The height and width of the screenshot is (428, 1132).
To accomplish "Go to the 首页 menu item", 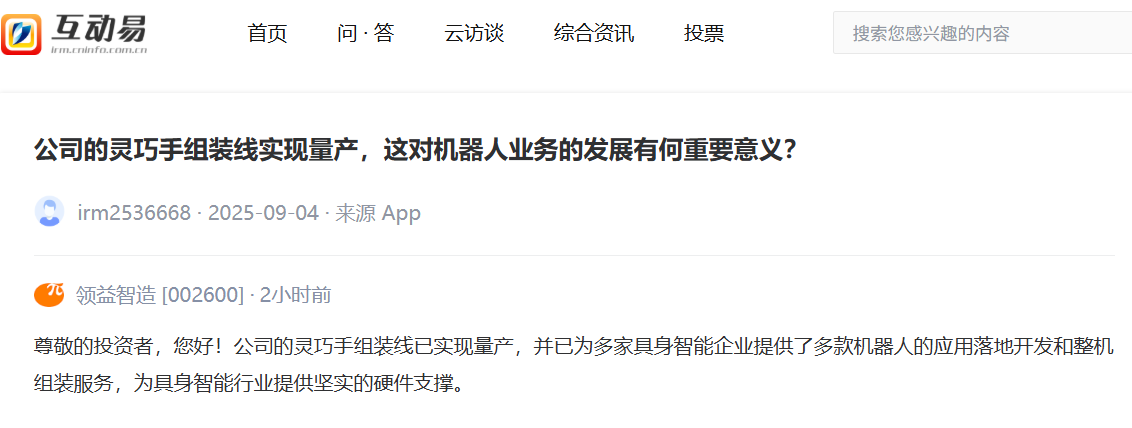I will [267, 33].
